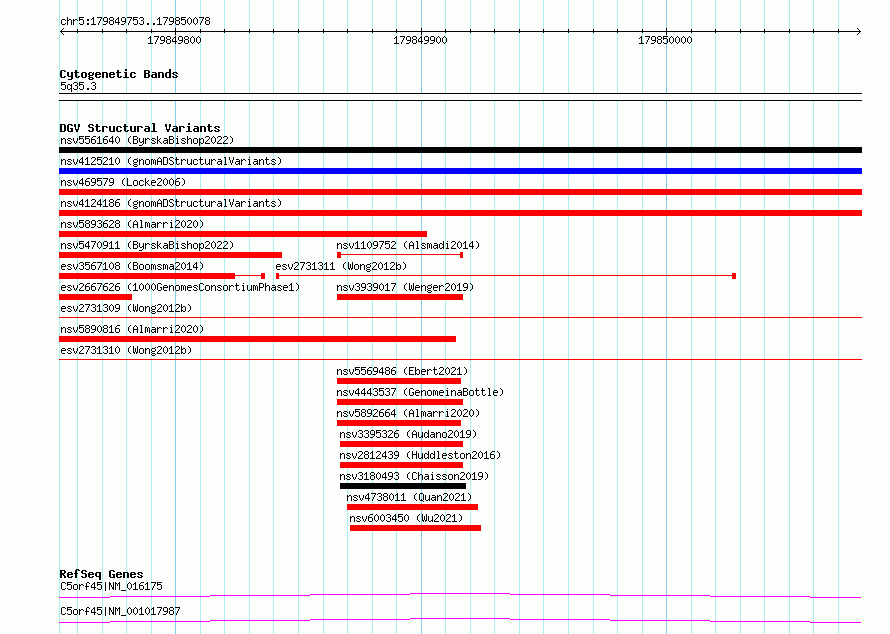Select the blue nsv4125210 variant bar

460,171
